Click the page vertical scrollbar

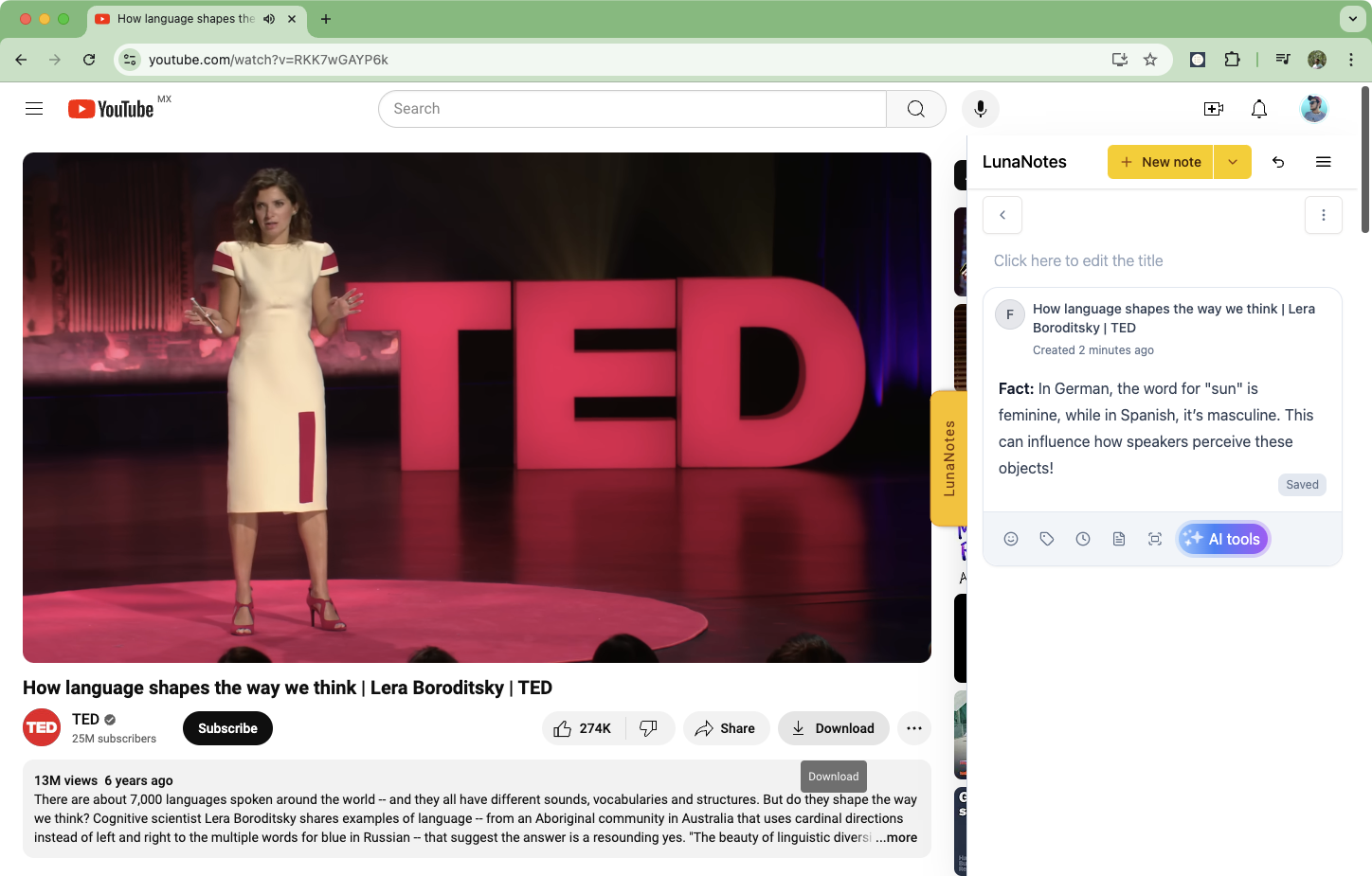pos(1365,159)
